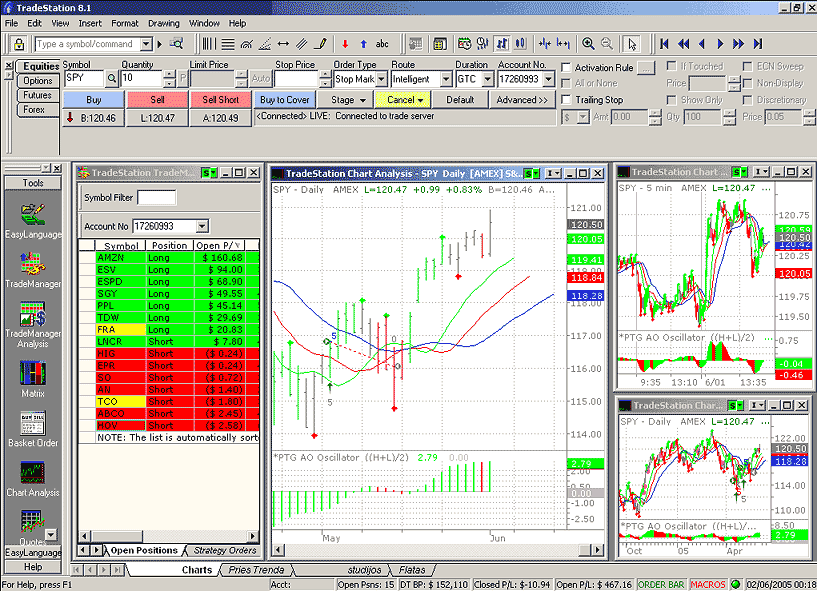Open the Duration GTC dropdown
The width and height of the screenshot is (817, 591).
click(488, 79)
